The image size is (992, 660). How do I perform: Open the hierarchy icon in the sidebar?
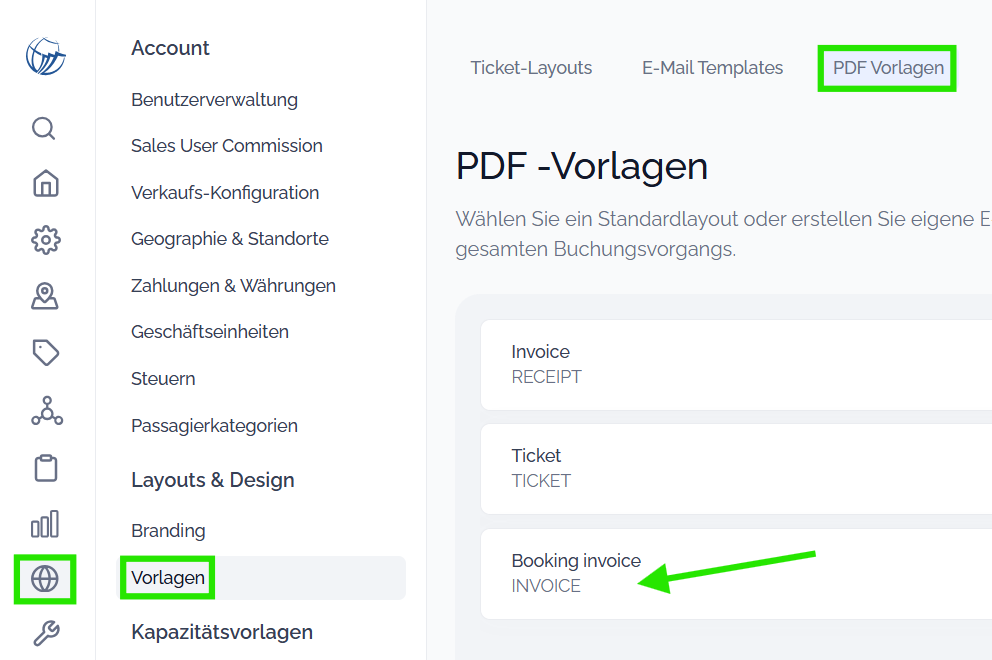tap(44, 411)
